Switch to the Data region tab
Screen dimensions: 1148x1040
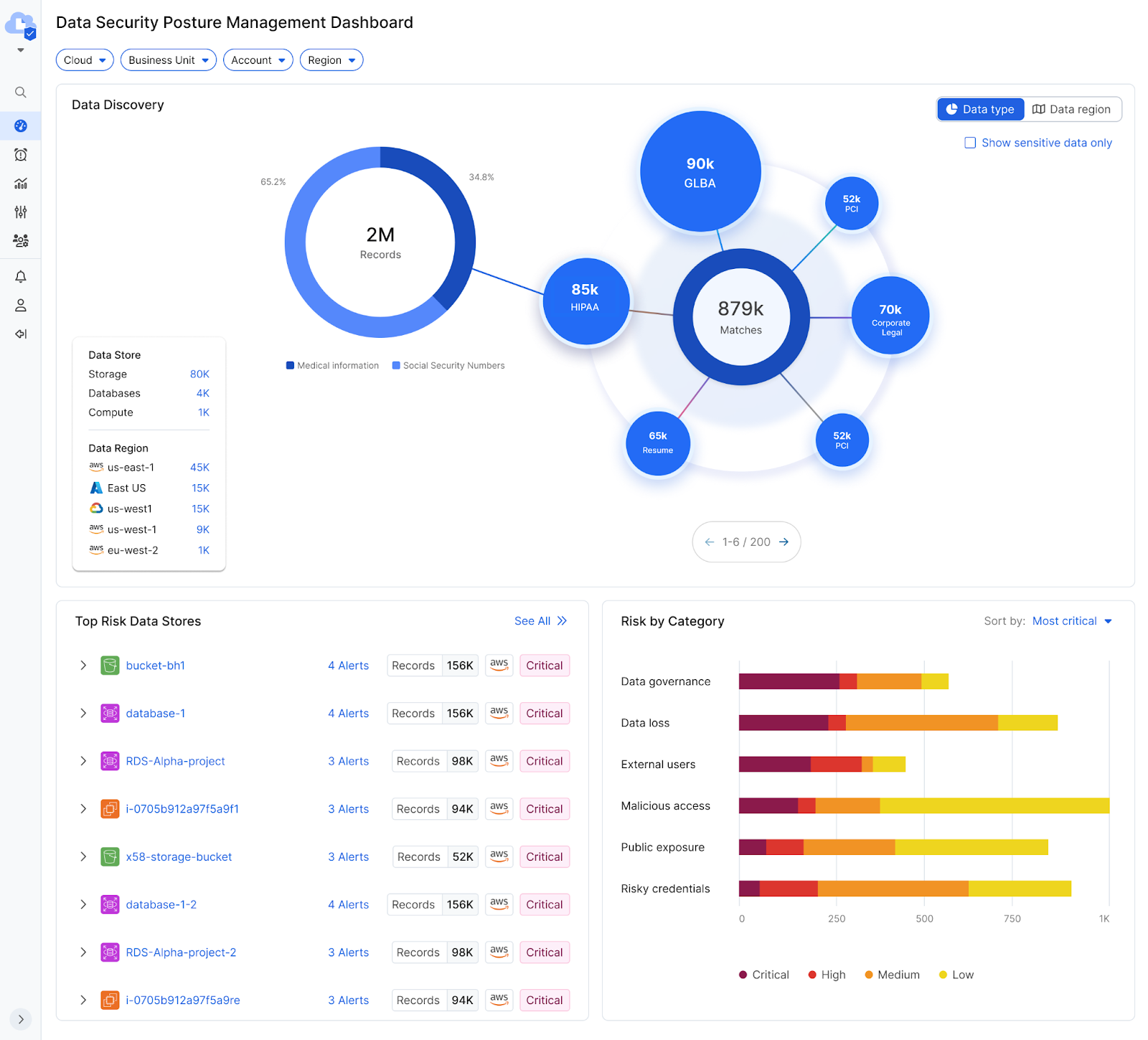1072,109
